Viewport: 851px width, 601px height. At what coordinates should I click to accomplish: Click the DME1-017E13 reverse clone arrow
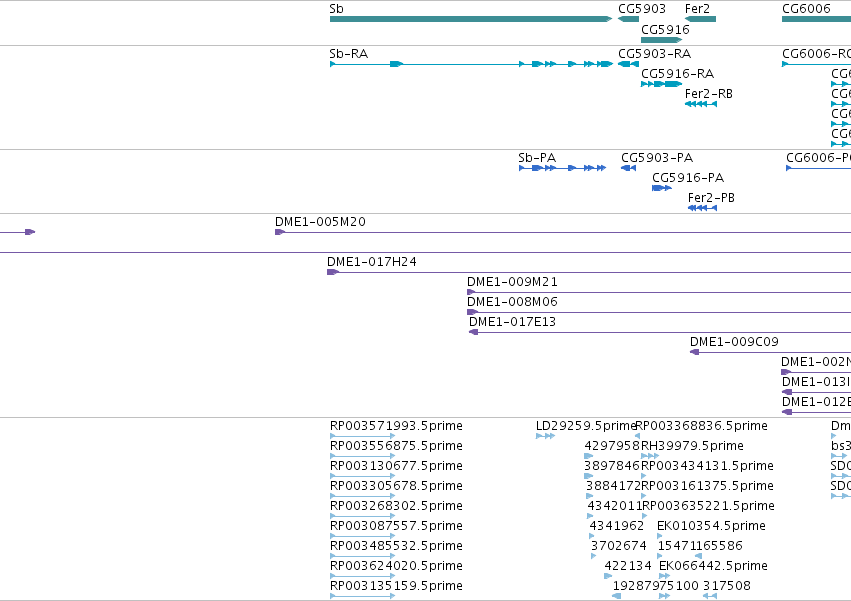click(473, 332)
